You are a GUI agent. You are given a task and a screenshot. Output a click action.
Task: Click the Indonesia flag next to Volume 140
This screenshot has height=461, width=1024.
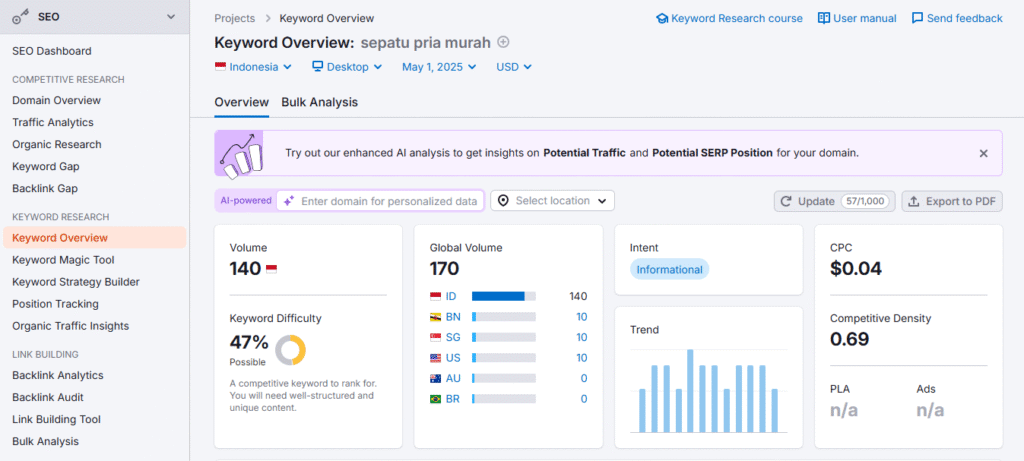click(271, 269)
